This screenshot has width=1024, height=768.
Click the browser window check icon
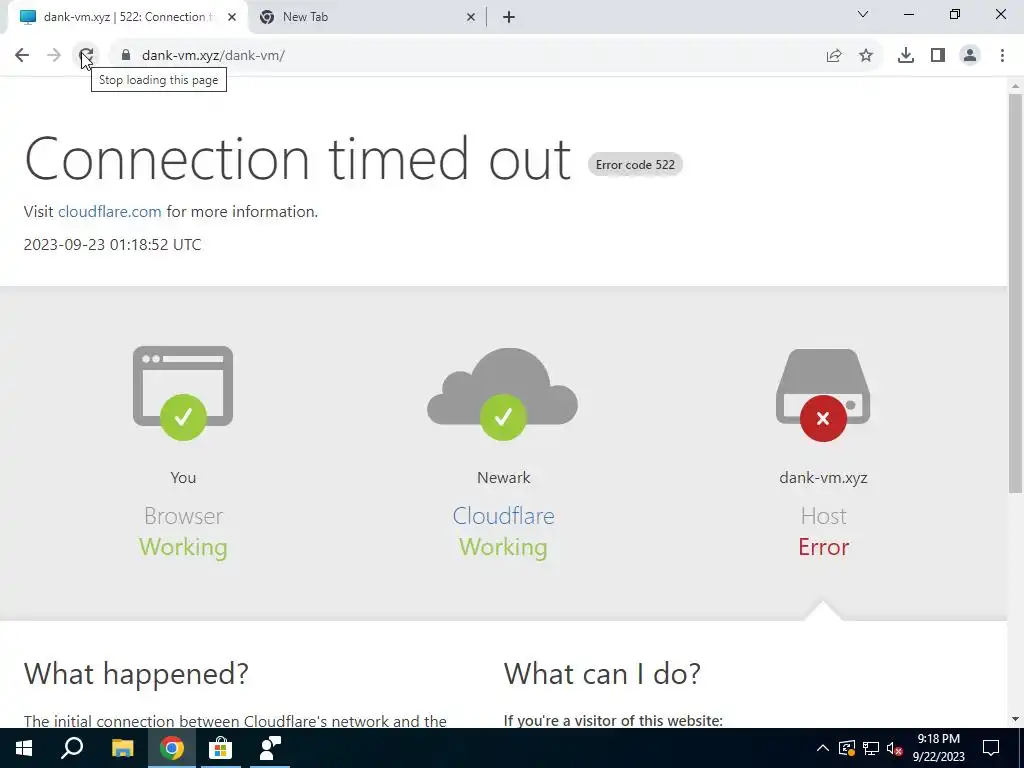pos(183,393)
